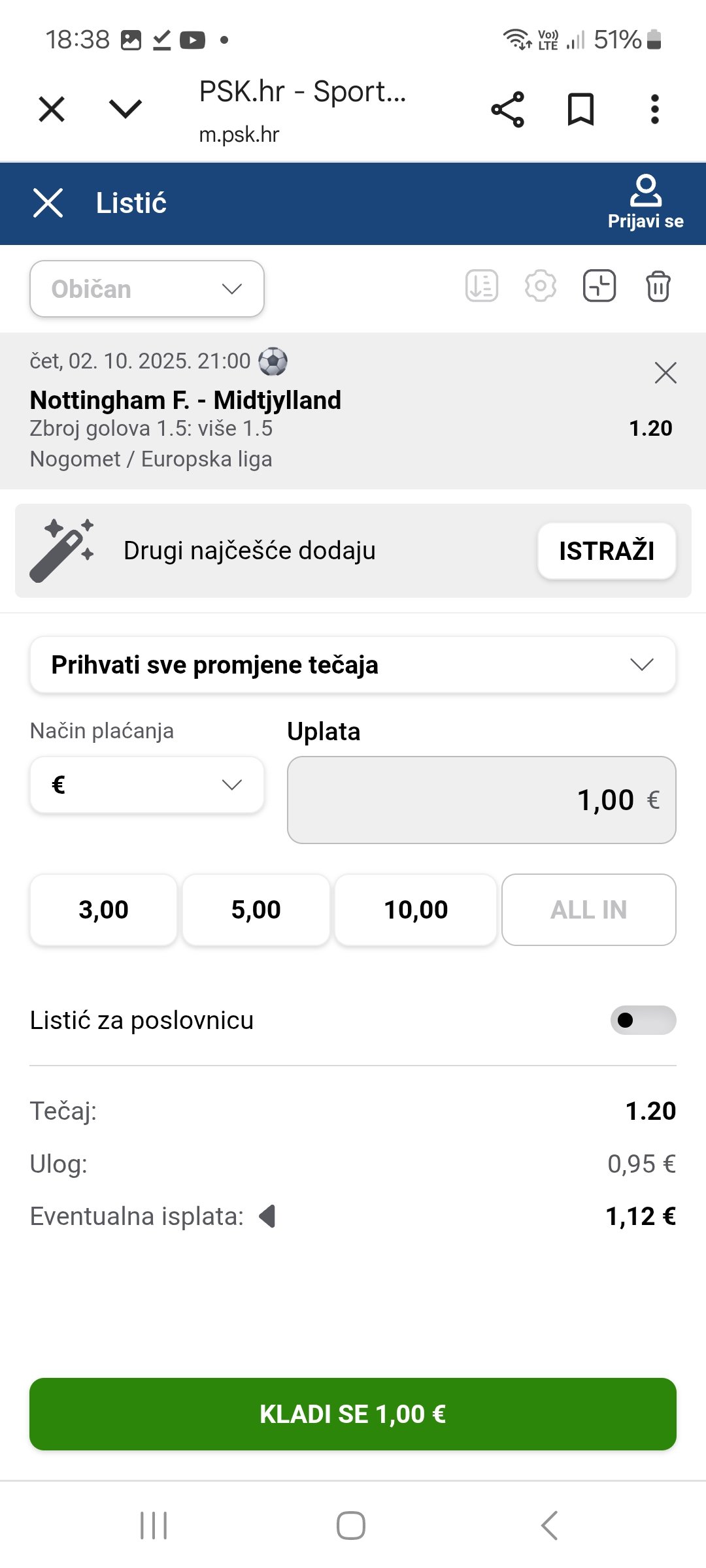Collapse the browser tab with chevron
This screenshot has width=706, height=1568.
coord(126,109)
